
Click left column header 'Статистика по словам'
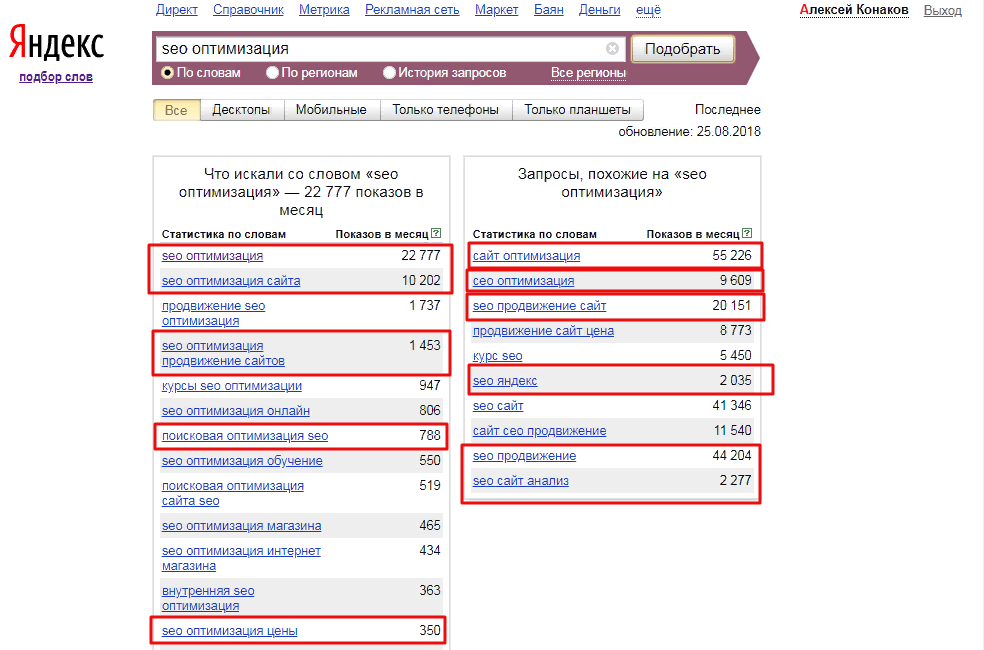point(223,234)
